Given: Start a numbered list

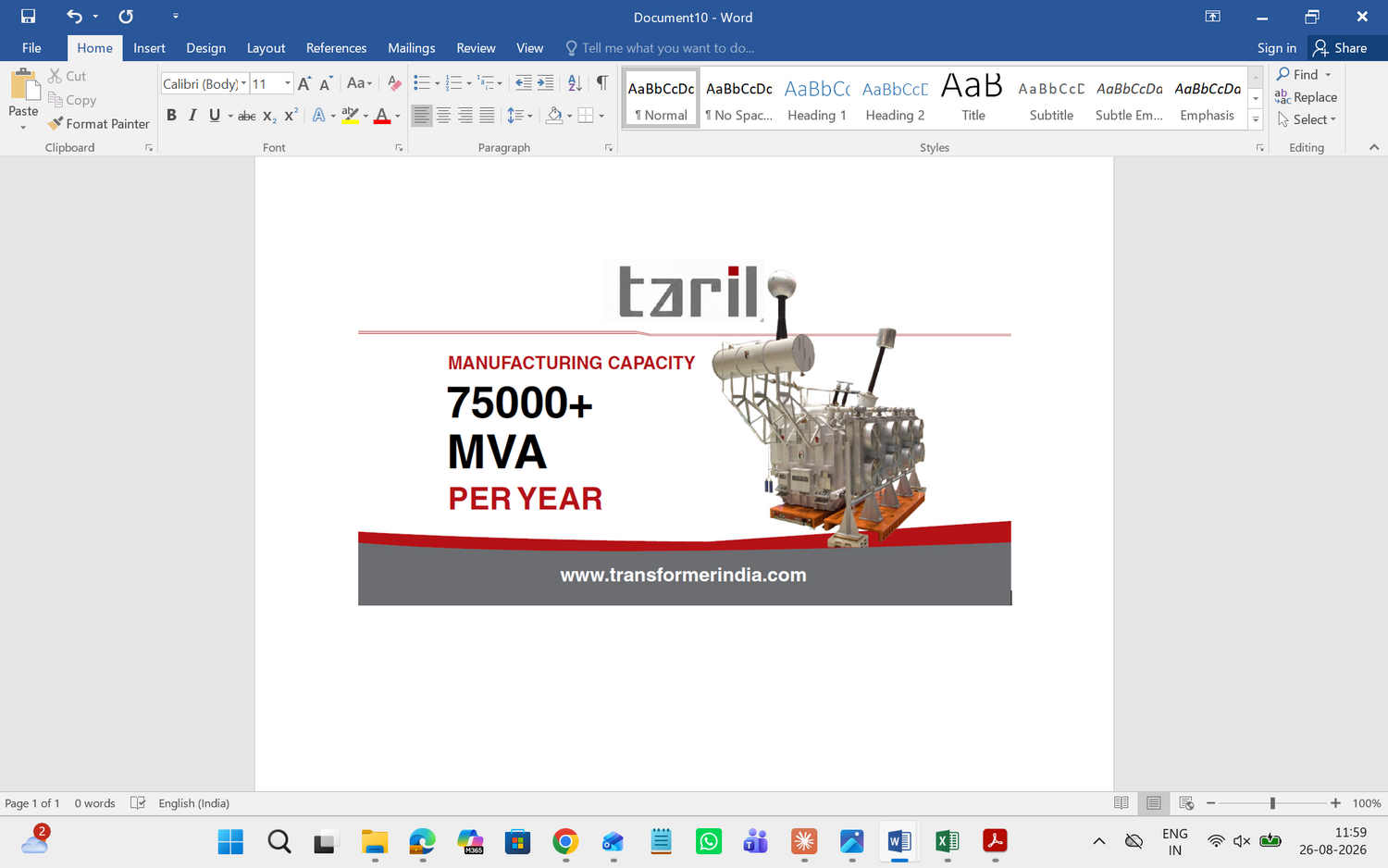Looking at the screenshot, I should point(453,84).
